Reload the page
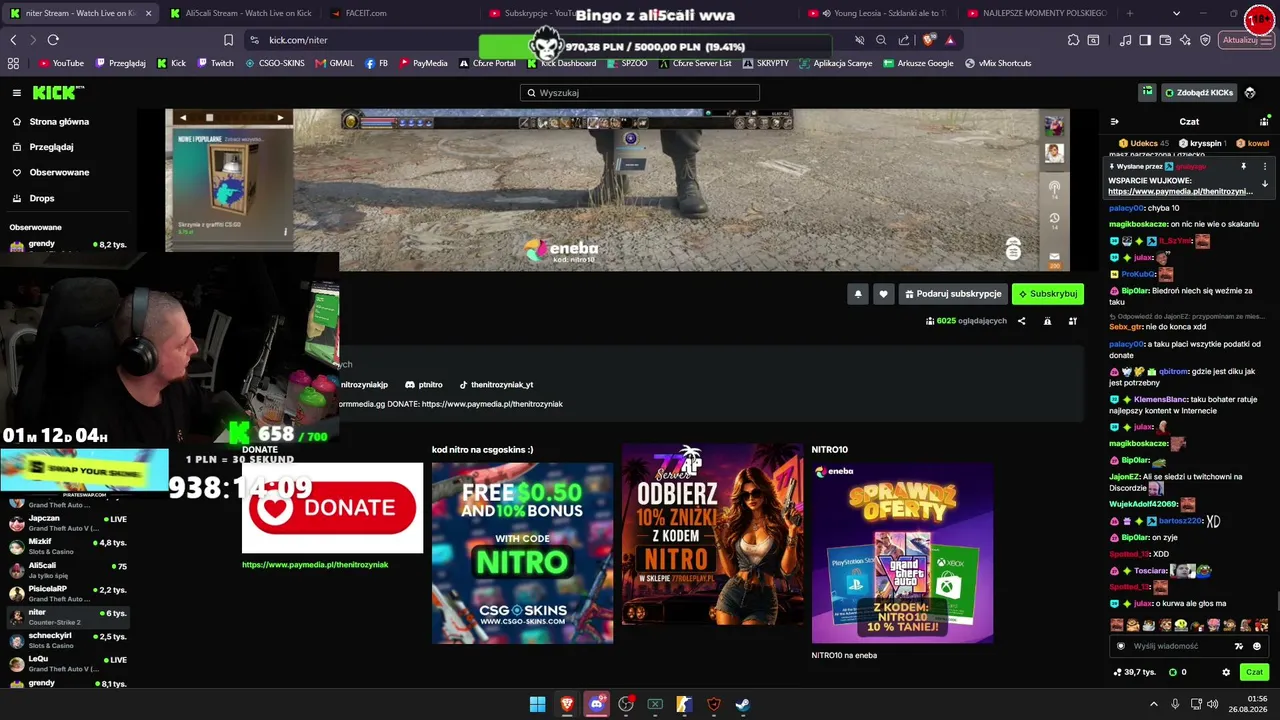Image resolution: width=1280 pixels, height=720 pixels. pos(53,40)
